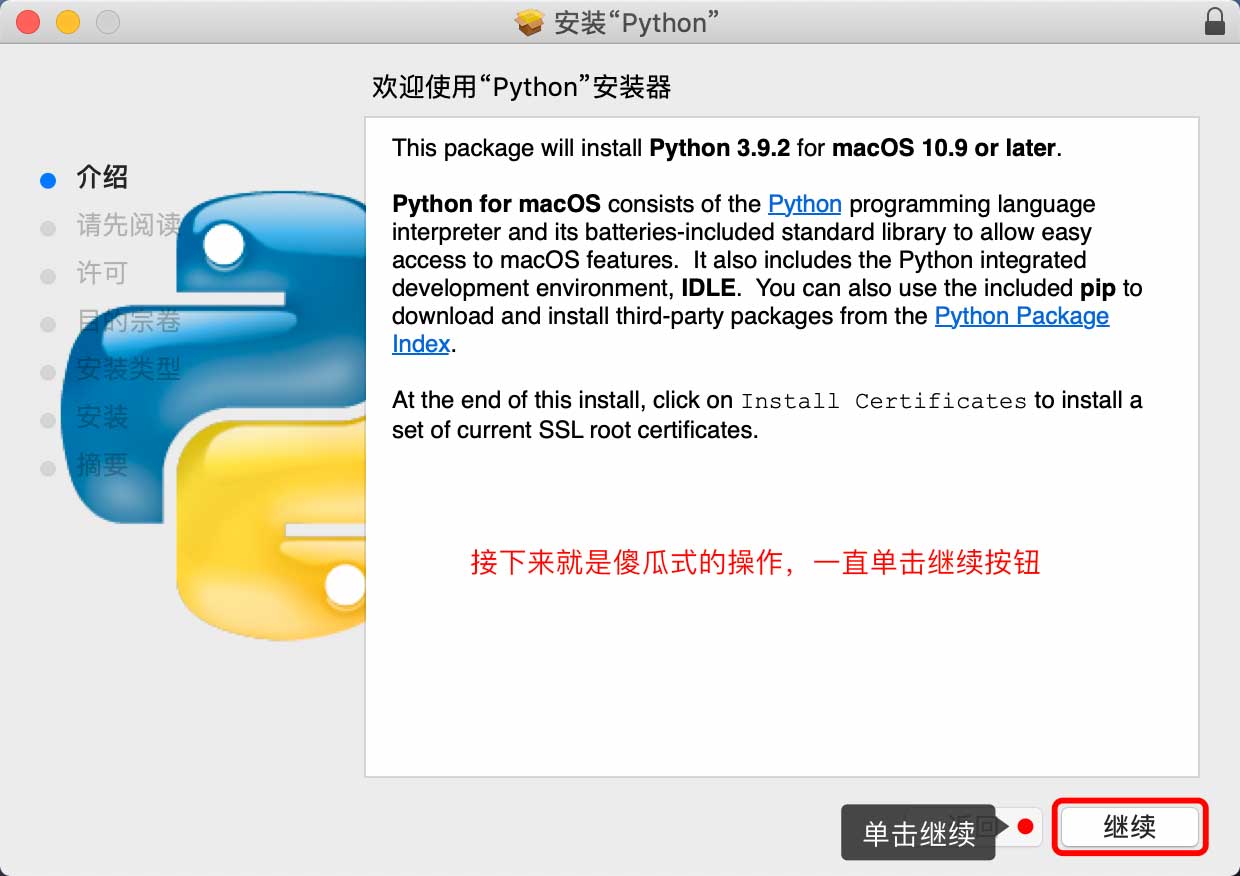Image resolution: width=1240 pixels, height=876 pixels.
Task: Click the blue dot next to 介绍
Action: 48,179
